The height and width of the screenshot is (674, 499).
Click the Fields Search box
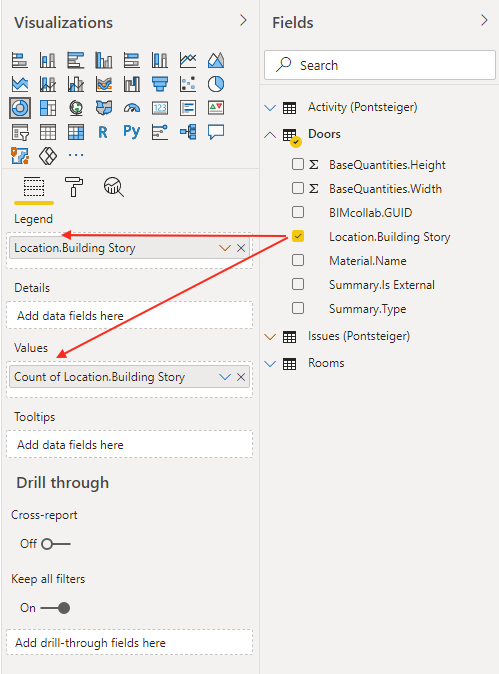coord(380,65)
